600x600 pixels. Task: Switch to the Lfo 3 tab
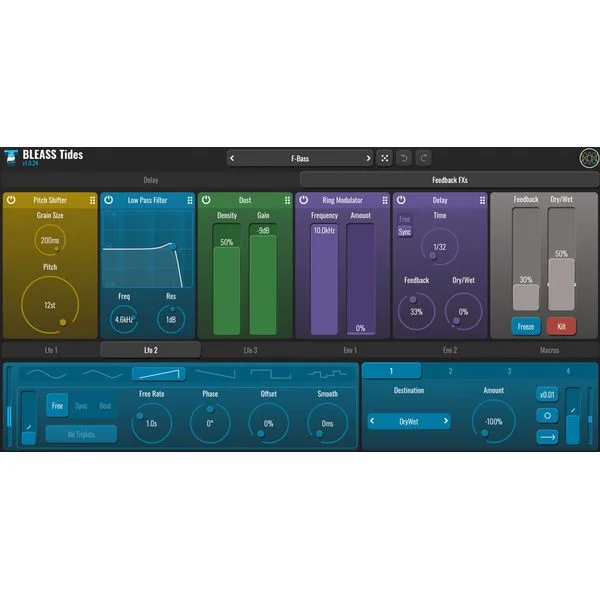tap(250, 350)
